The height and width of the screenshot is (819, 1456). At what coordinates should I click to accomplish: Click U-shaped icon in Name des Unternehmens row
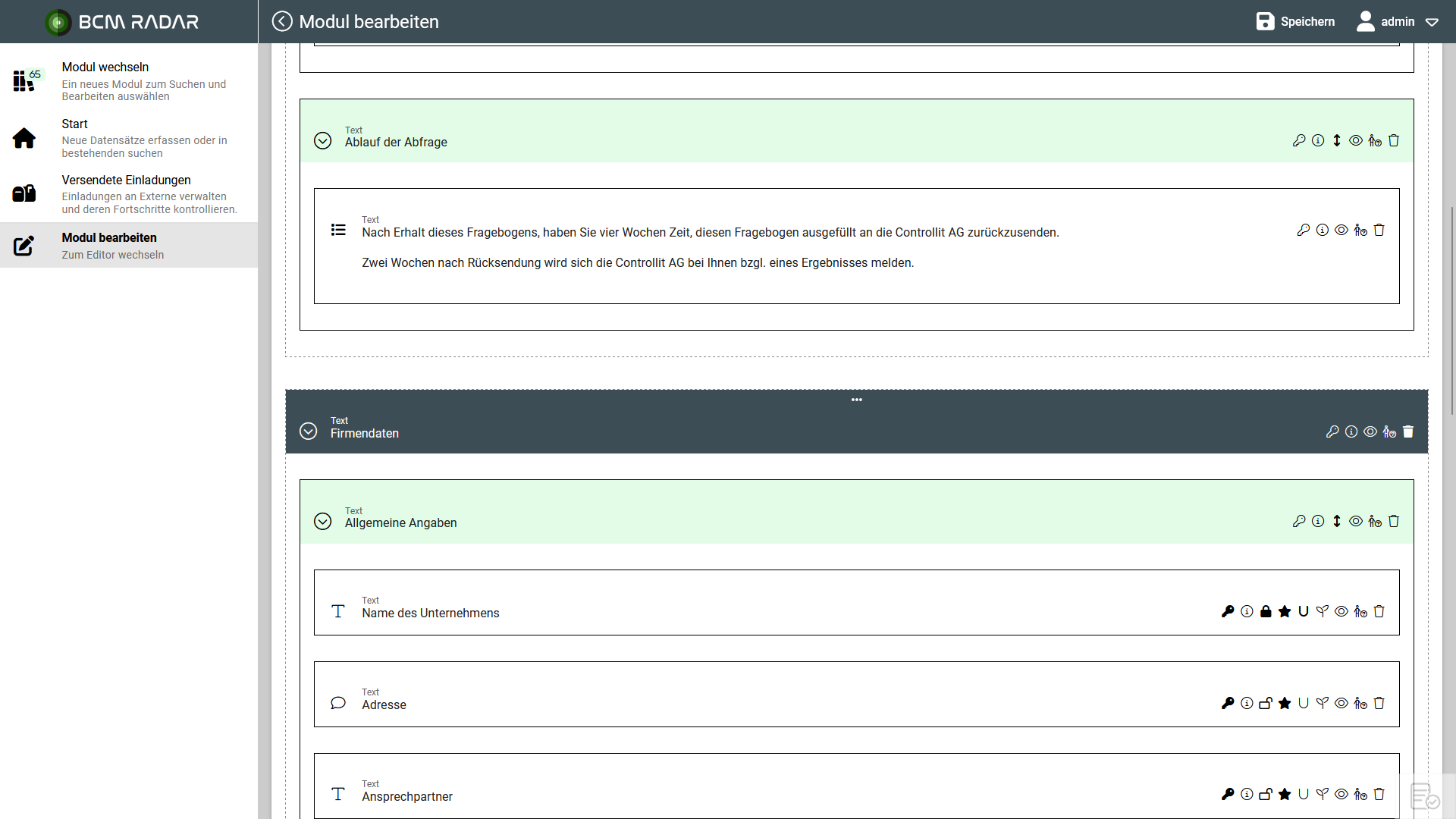(1304, 611)
